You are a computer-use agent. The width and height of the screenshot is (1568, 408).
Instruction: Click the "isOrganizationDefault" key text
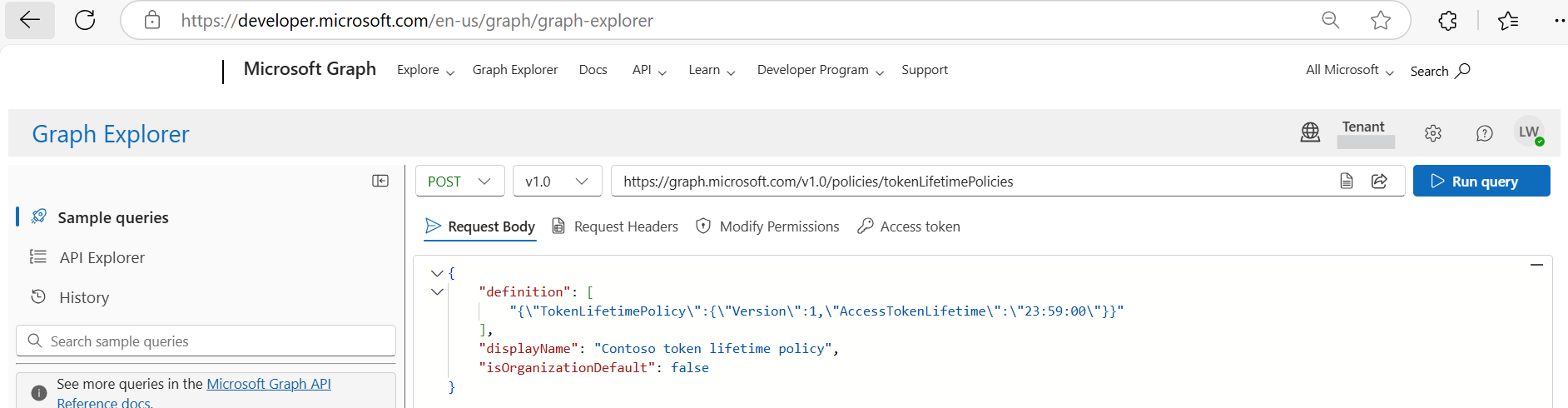pyautogui.click(x=567, y=368)
